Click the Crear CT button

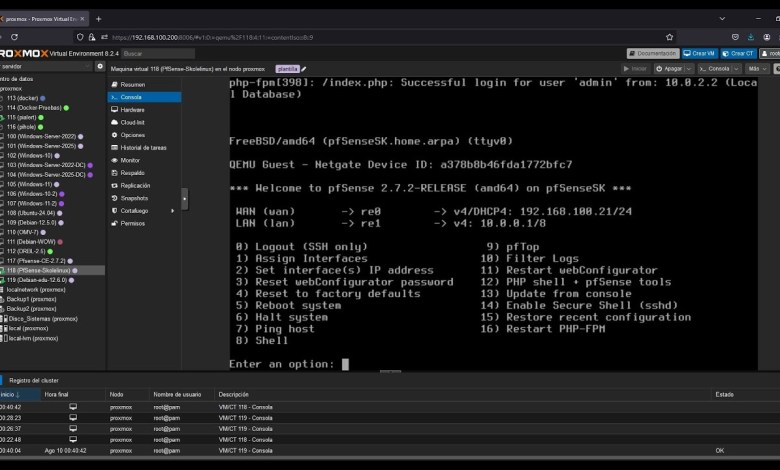point(738,53)
